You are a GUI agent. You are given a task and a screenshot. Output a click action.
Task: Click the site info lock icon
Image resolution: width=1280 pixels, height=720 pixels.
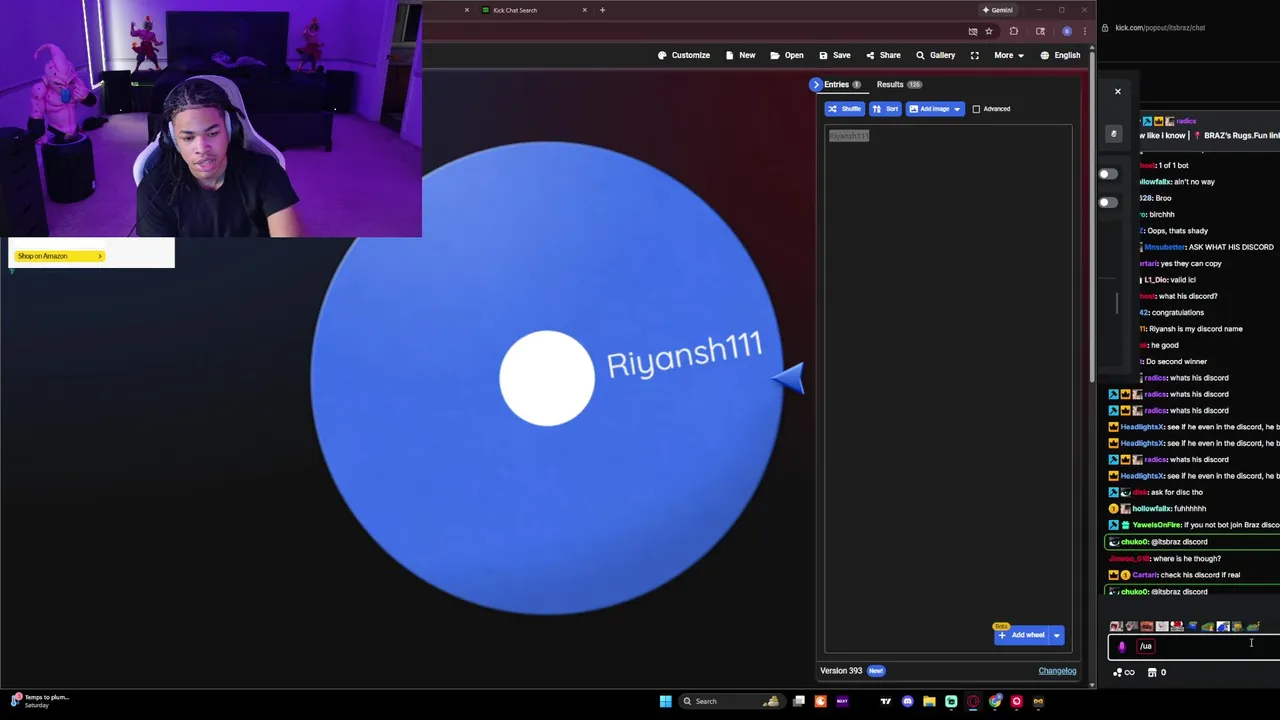pyautogui.click(x=1106, y=27)
